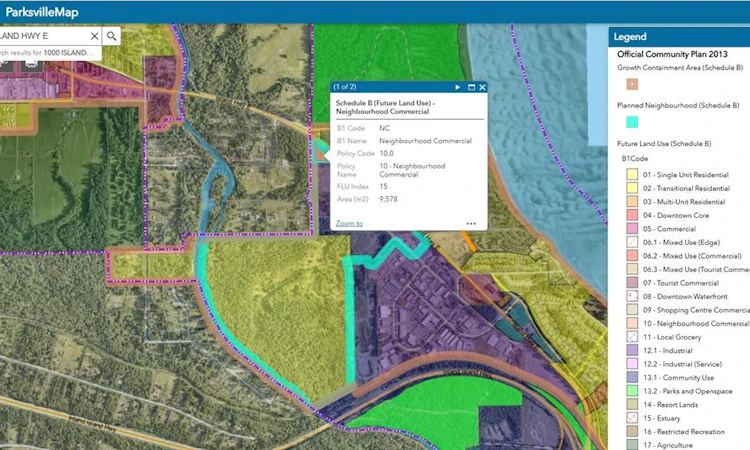Click the B1Code legend label
The width and height of the screenshot is (750, 450).
point(635,158)
